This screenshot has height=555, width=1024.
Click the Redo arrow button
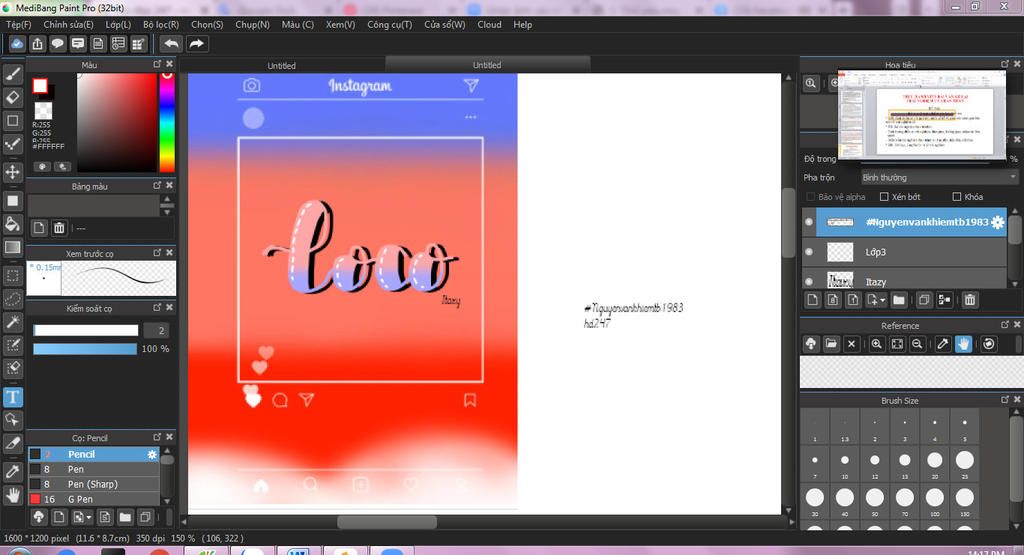point(197,44)
